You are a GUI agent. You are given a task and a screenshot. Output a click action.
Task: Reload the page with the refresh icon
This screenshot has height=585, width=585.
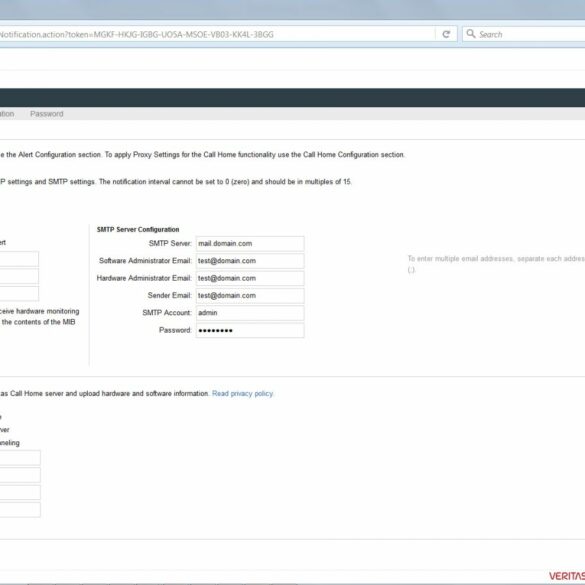tap(446, 34)
